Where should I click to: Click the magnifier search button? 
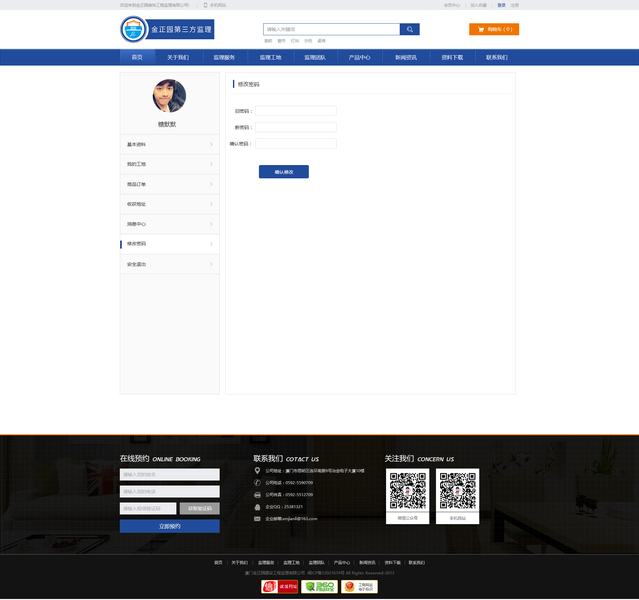point(410,29)
